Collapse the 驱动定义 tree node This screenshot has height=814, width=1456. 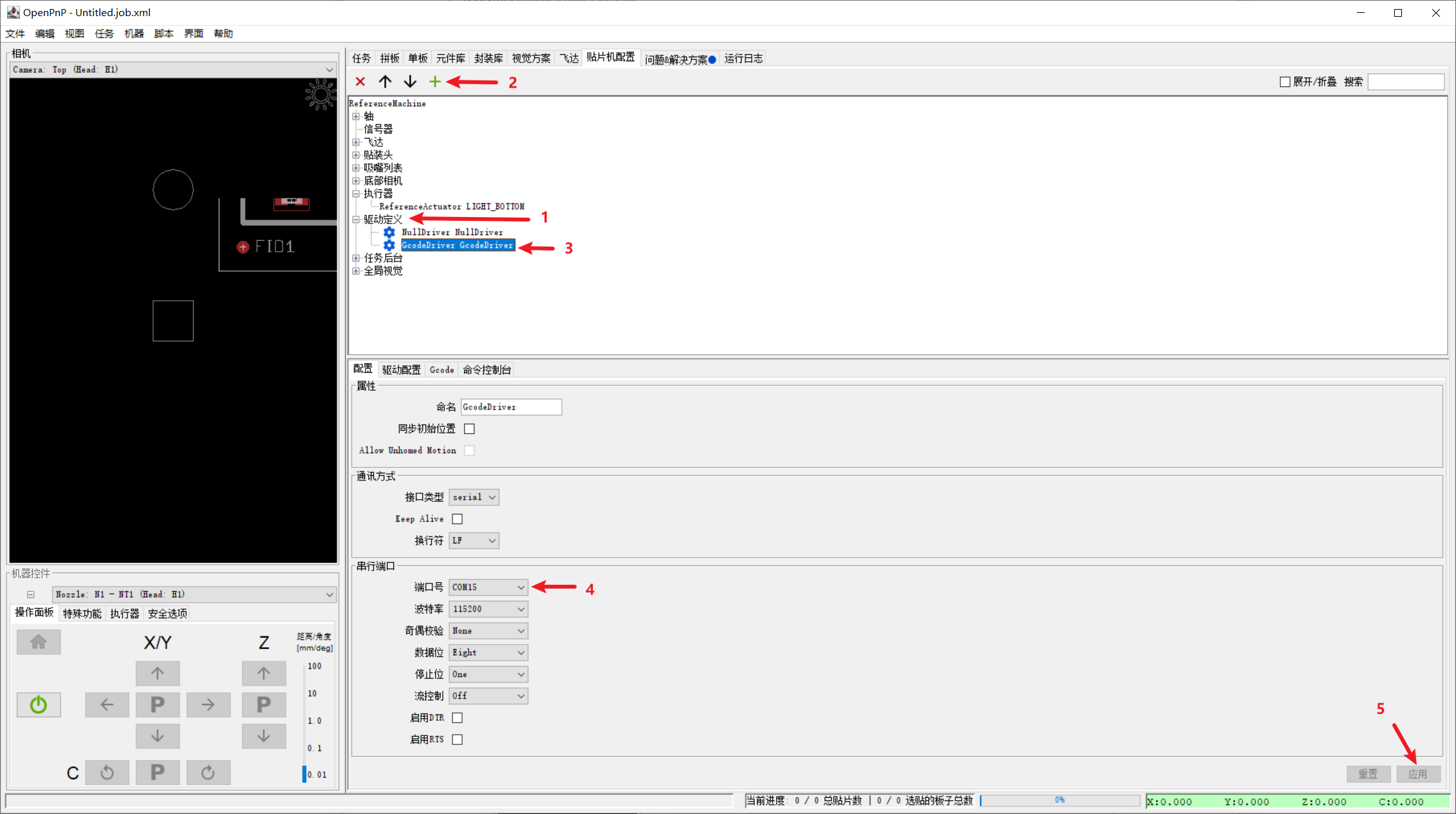coord(357,219)
